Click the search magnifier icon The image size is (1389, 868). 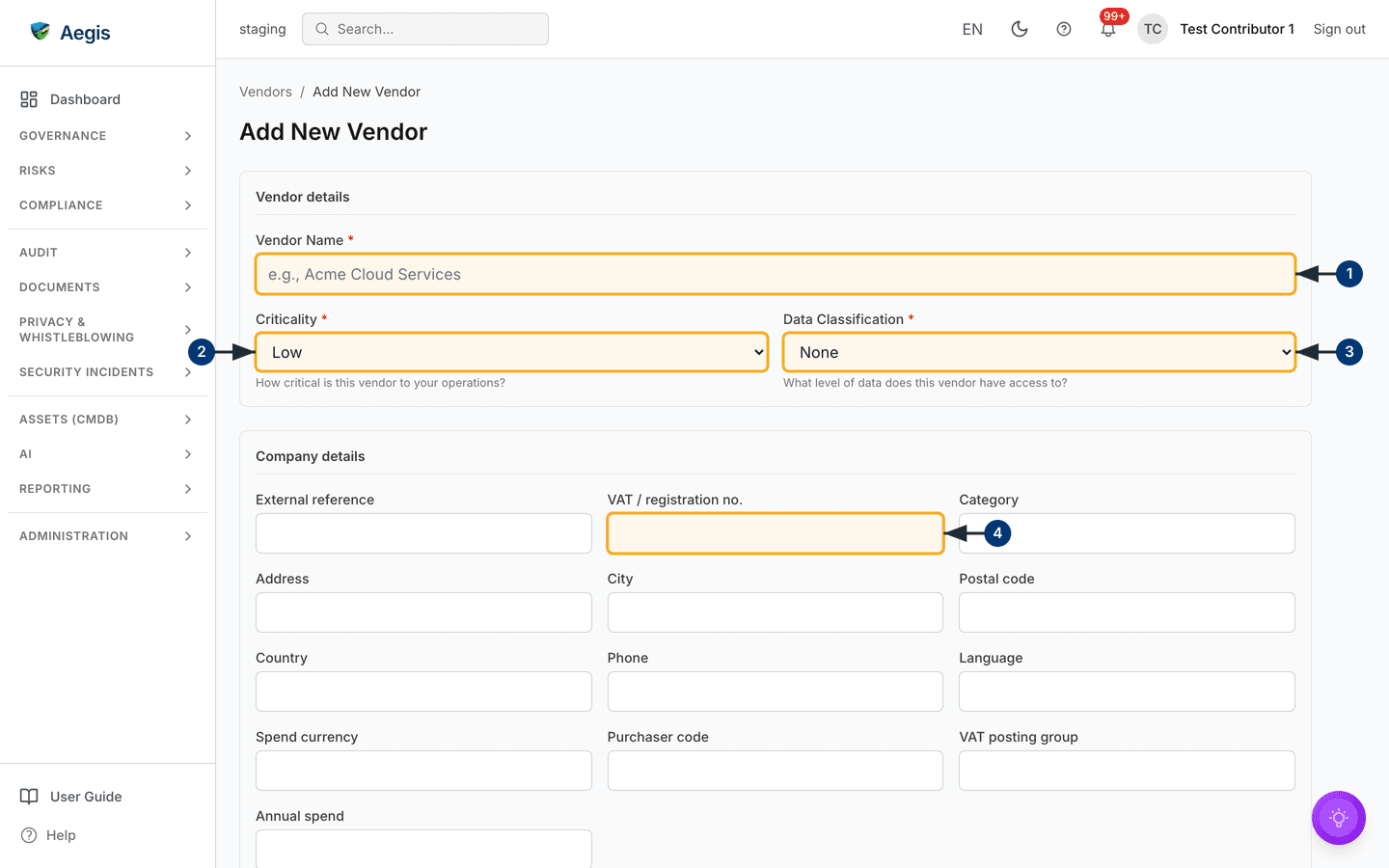[x=322, y=29]
